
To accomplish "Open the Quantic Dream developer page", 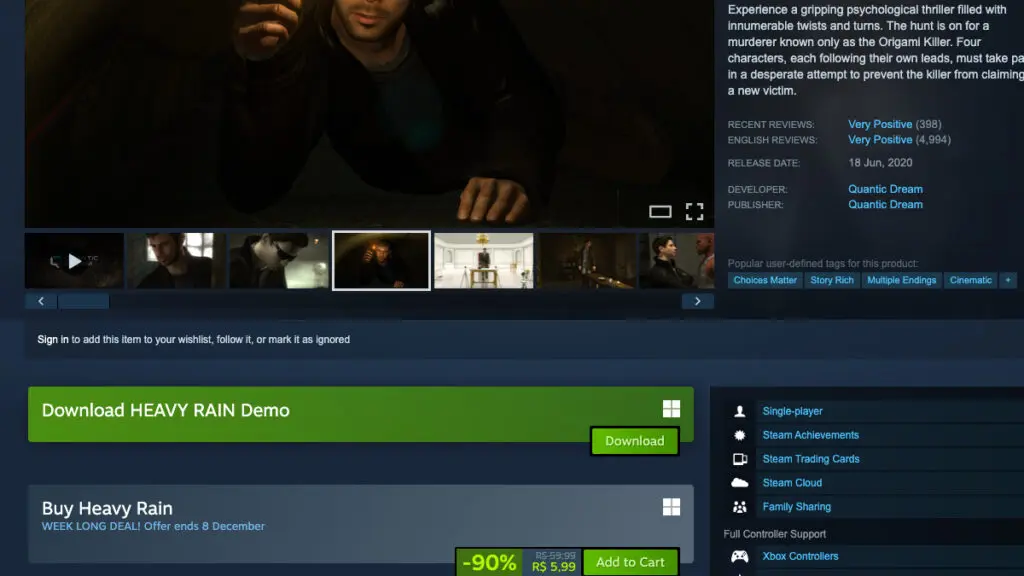I will coord(885,189).
